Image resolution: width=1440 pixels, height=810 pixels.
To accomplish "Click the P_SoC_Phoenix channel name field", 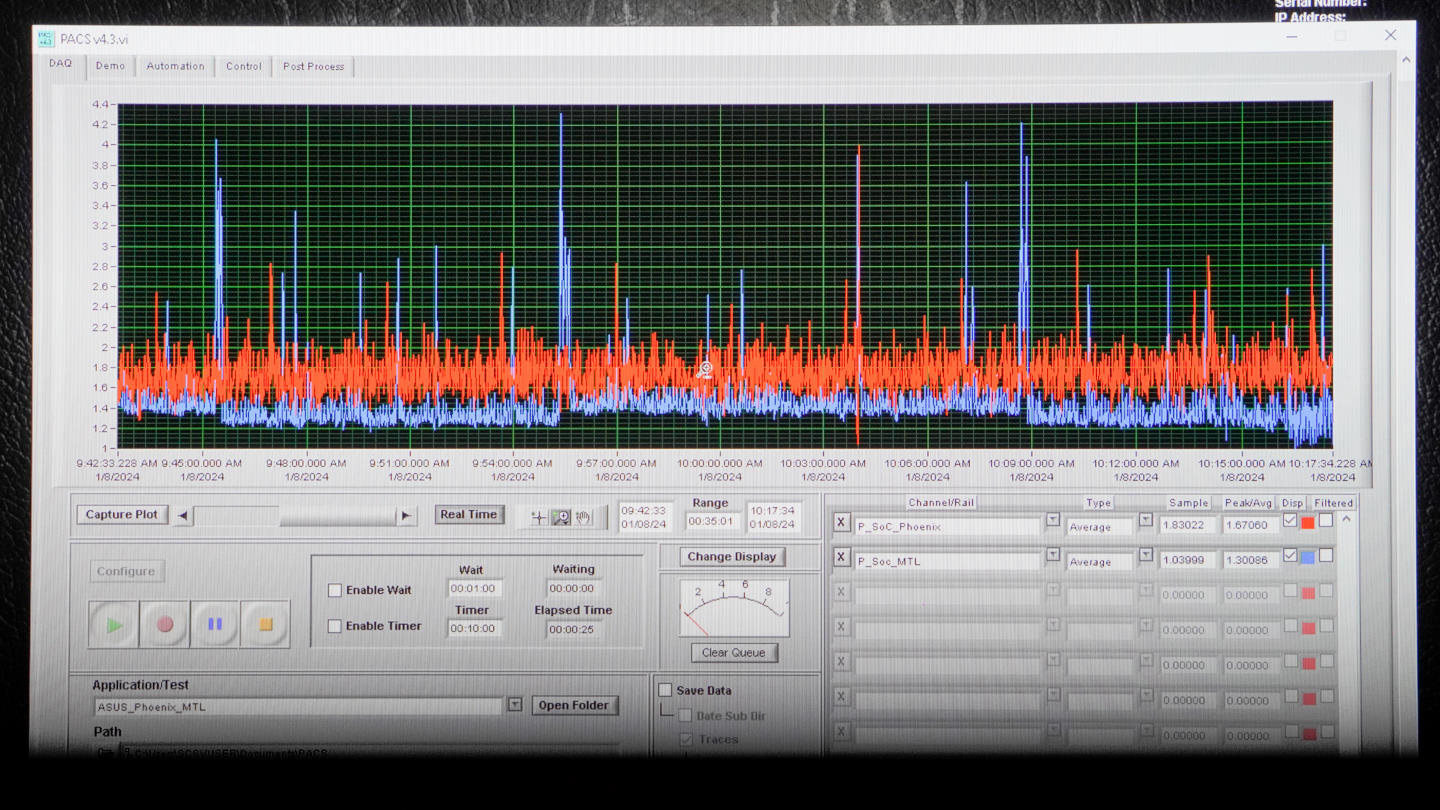I will point(947,526).
